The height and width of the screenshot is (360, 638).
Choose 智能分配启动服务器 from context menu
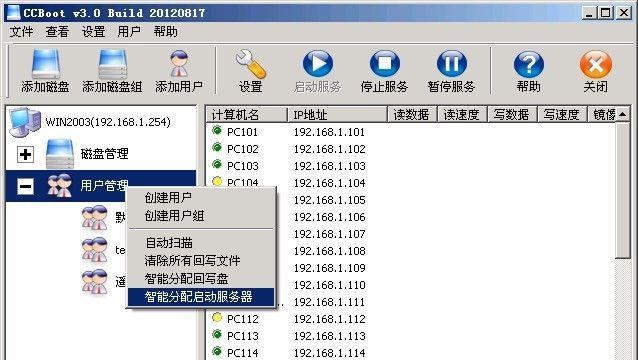pos(201,297)
